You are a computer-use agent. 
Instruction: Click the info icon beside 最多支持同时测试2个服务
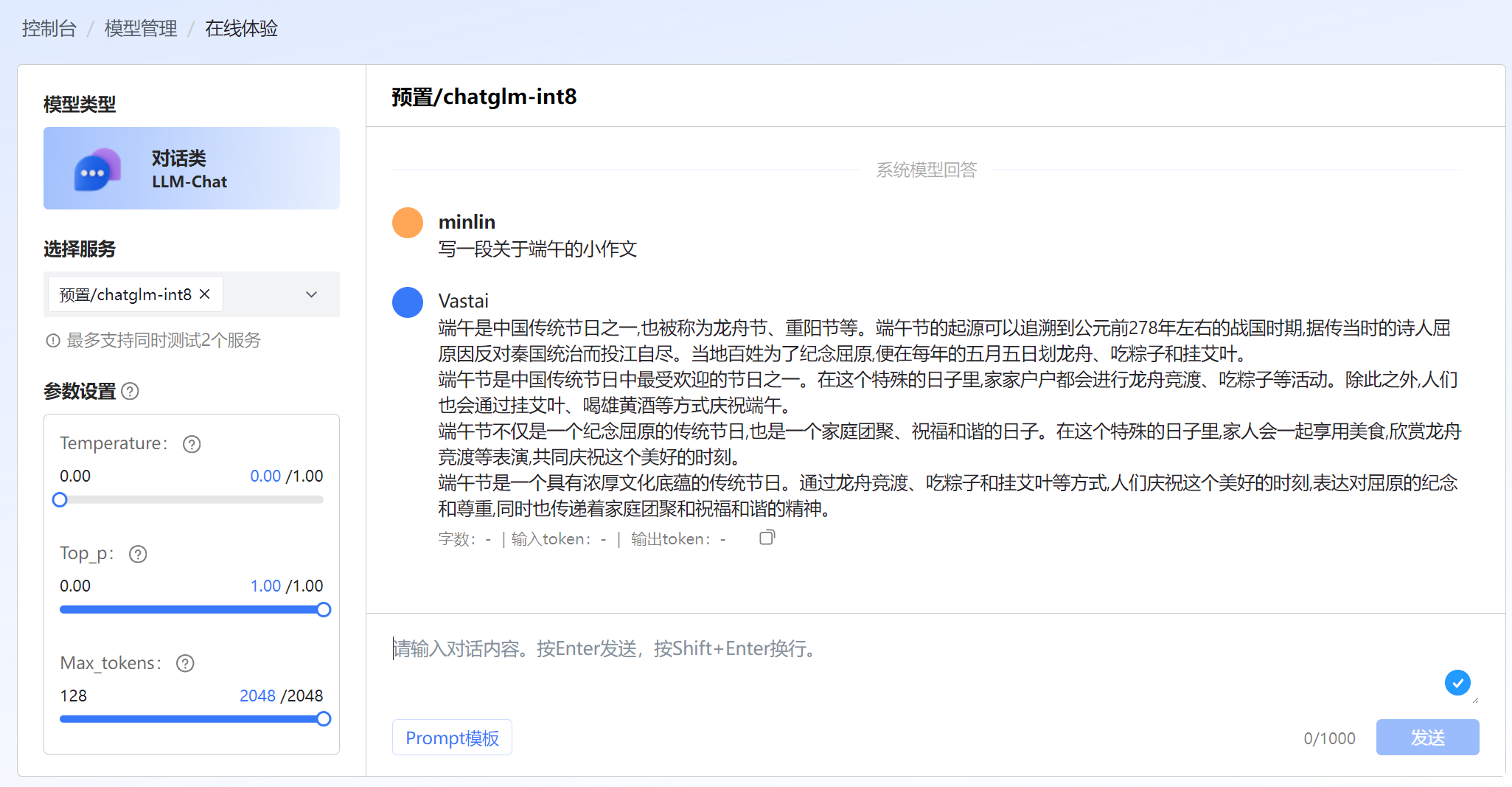pos(53,340)
